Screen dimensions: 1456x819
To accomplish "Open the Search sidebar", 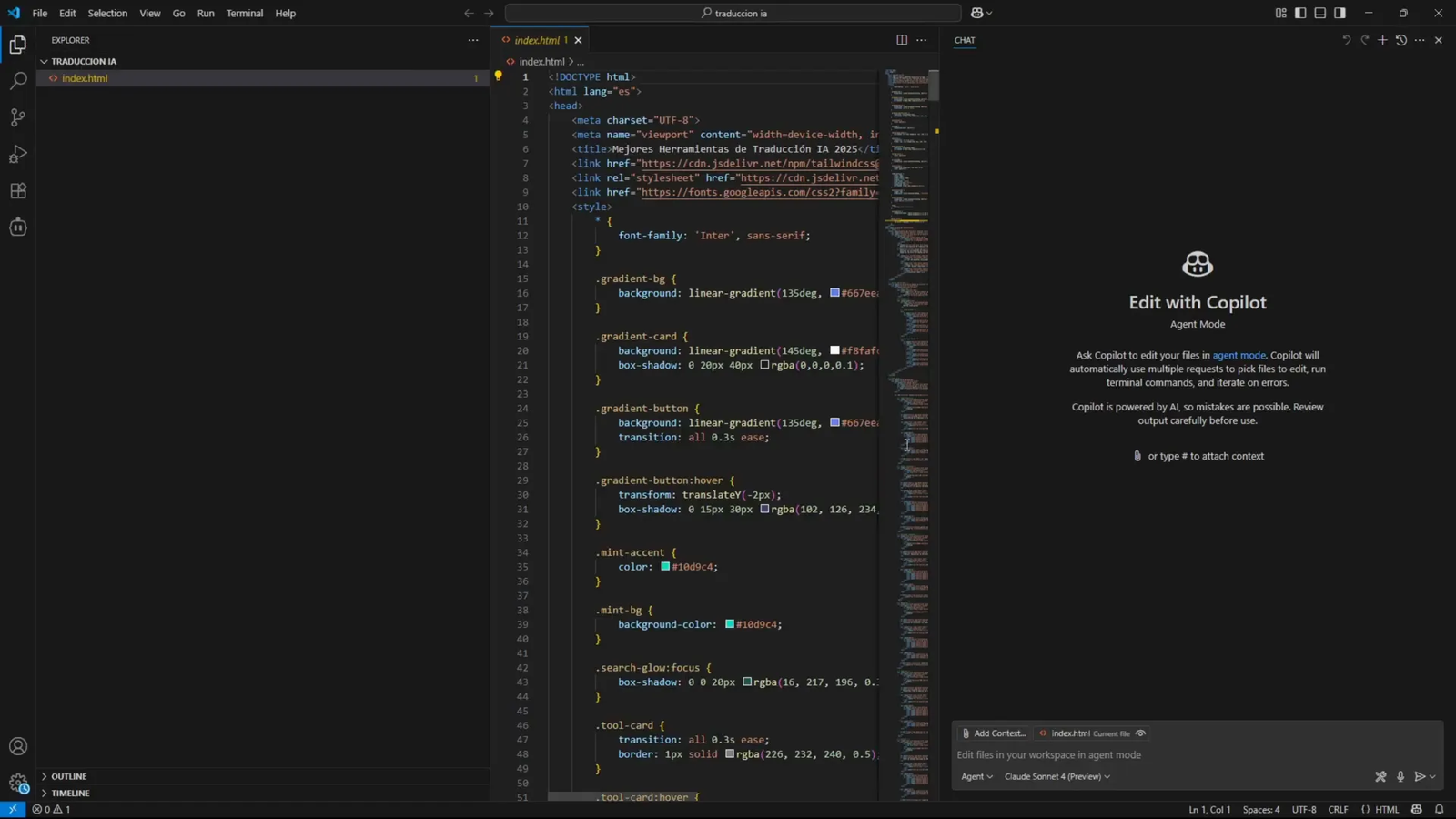I will [18, 80].
